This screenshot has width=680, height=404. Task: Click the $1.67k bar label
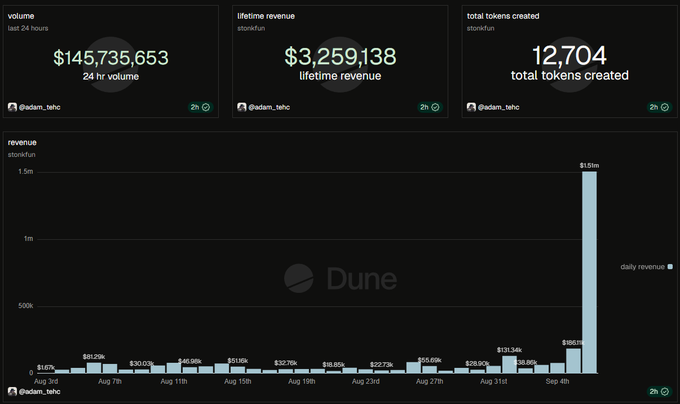click(46, 368)
